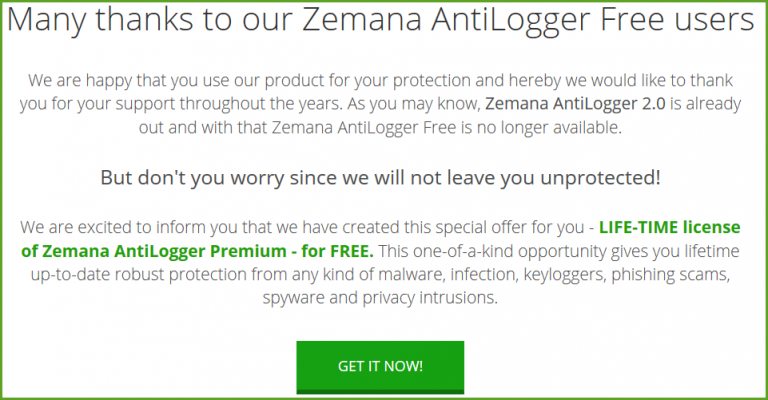Select the green 'AntiLogger Premium - for FREE' text
Image resolution: width=768 pixels, height=400 pixels.
(244, 251)
